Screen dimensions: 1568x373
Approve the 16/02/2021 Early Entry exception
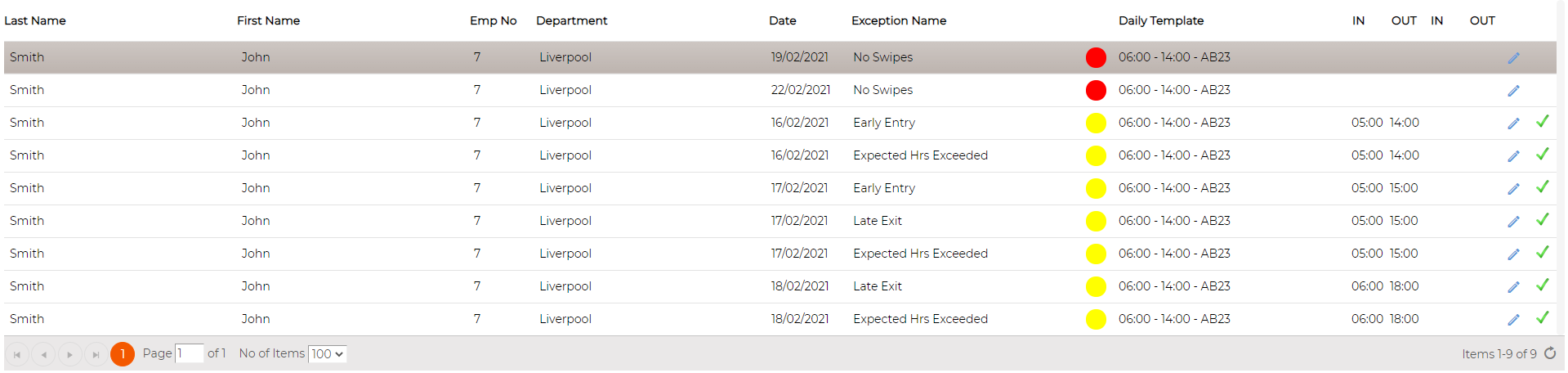coord(1542,122)
